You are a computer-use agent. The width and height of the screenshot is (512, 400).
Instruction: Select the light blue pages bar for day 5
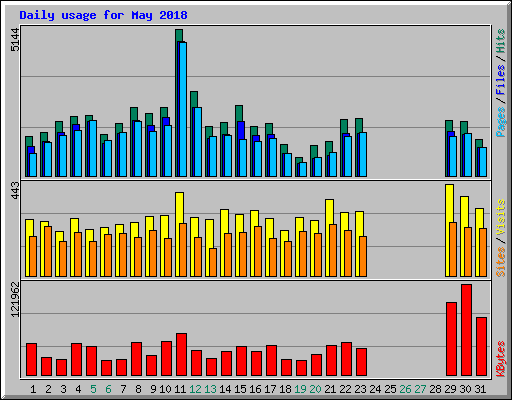[x=93, y=148]
